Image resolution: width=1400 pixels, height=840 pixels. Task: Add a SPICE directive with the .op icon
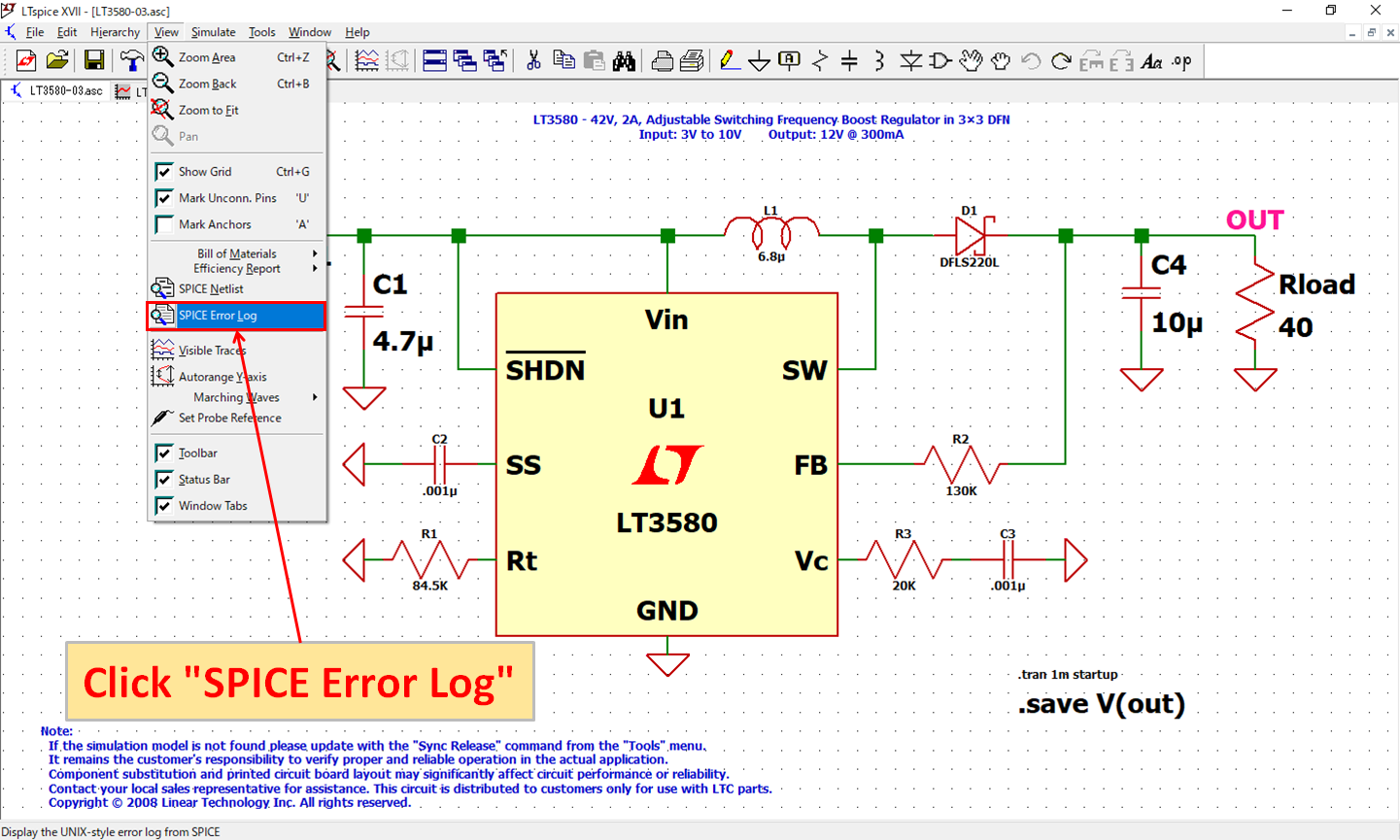coord(1182,60)
